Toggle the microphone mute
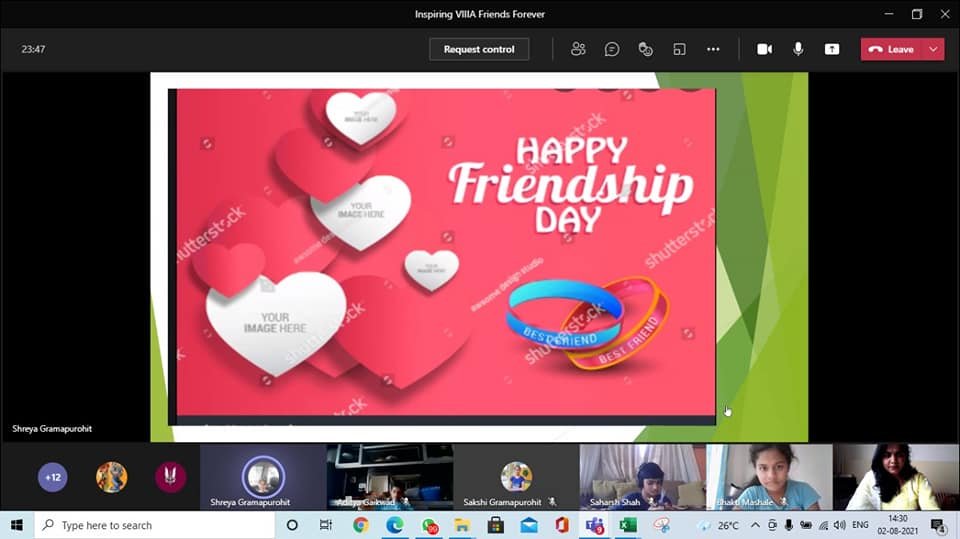 point(798,49)
